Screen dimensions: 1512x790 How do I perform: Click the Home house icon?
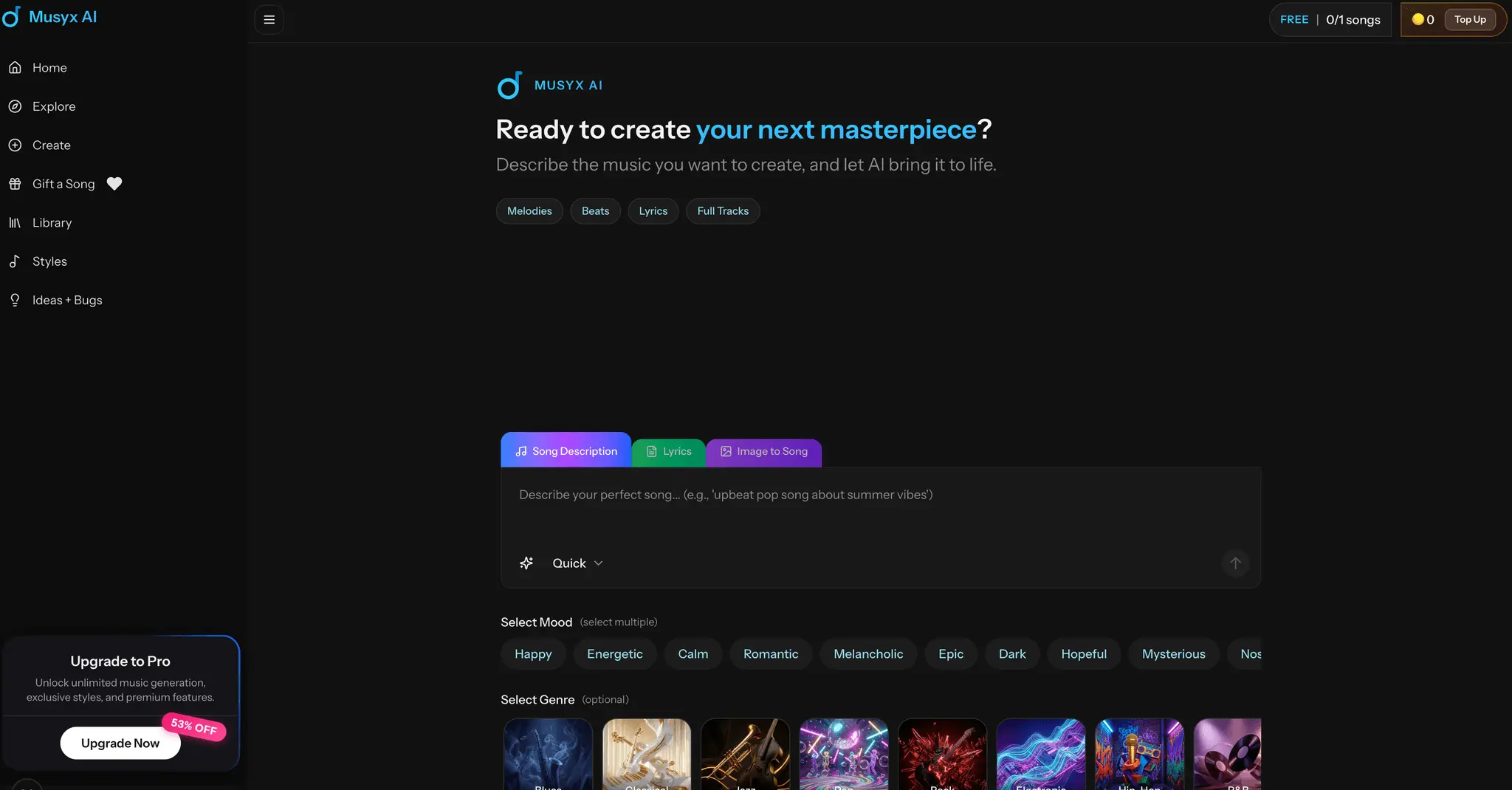pyautogui.click(x=15, y=67)
